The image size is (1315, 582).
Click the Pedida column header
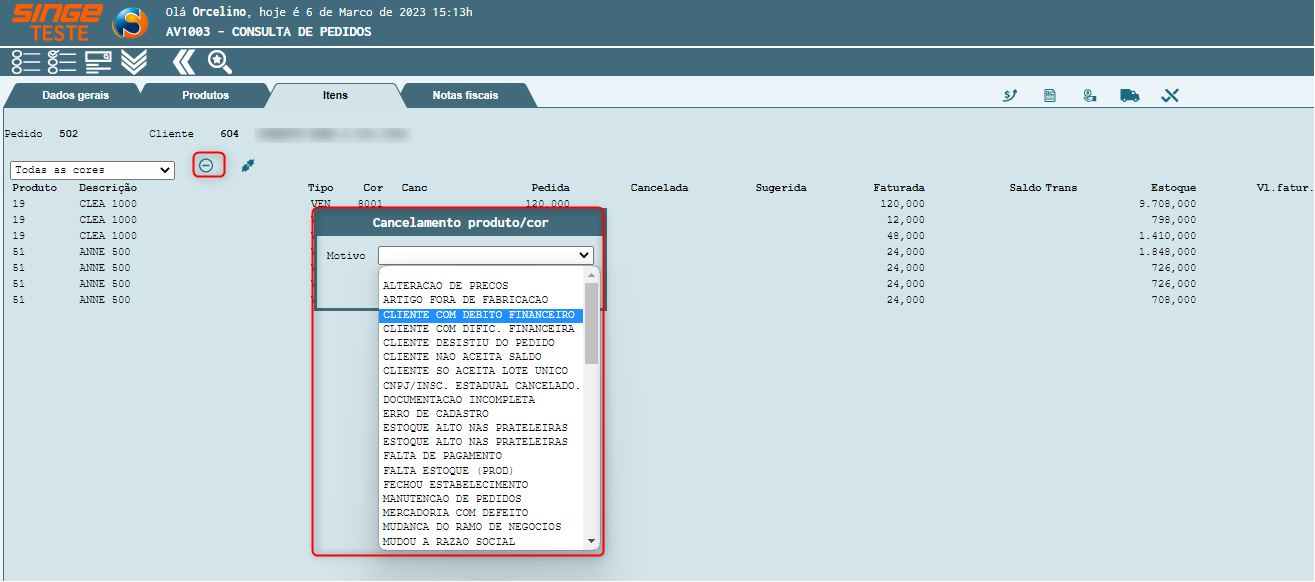click(x=551, y=188)
